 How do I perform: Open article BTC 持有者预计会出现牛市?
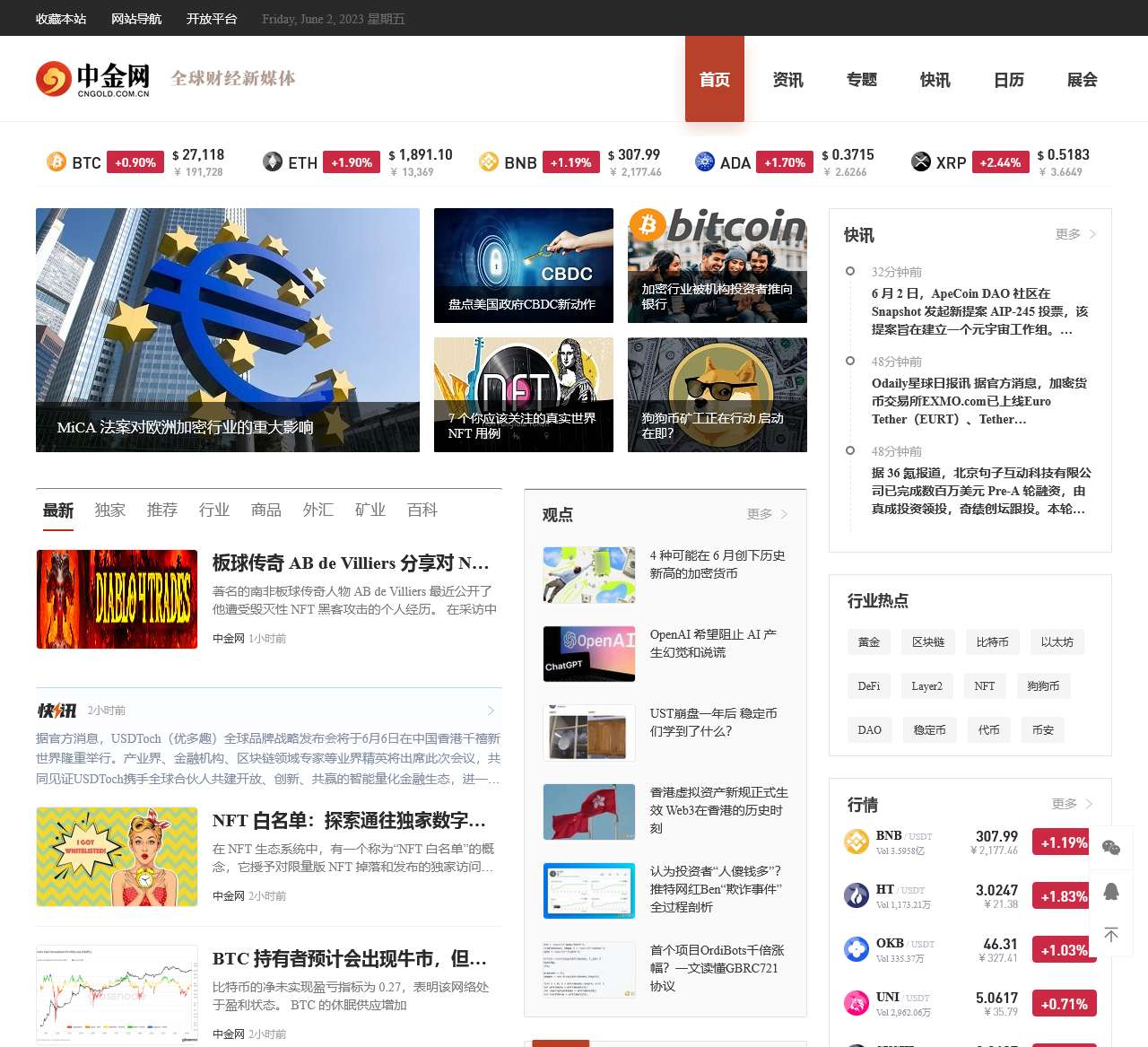coord(350,959)
